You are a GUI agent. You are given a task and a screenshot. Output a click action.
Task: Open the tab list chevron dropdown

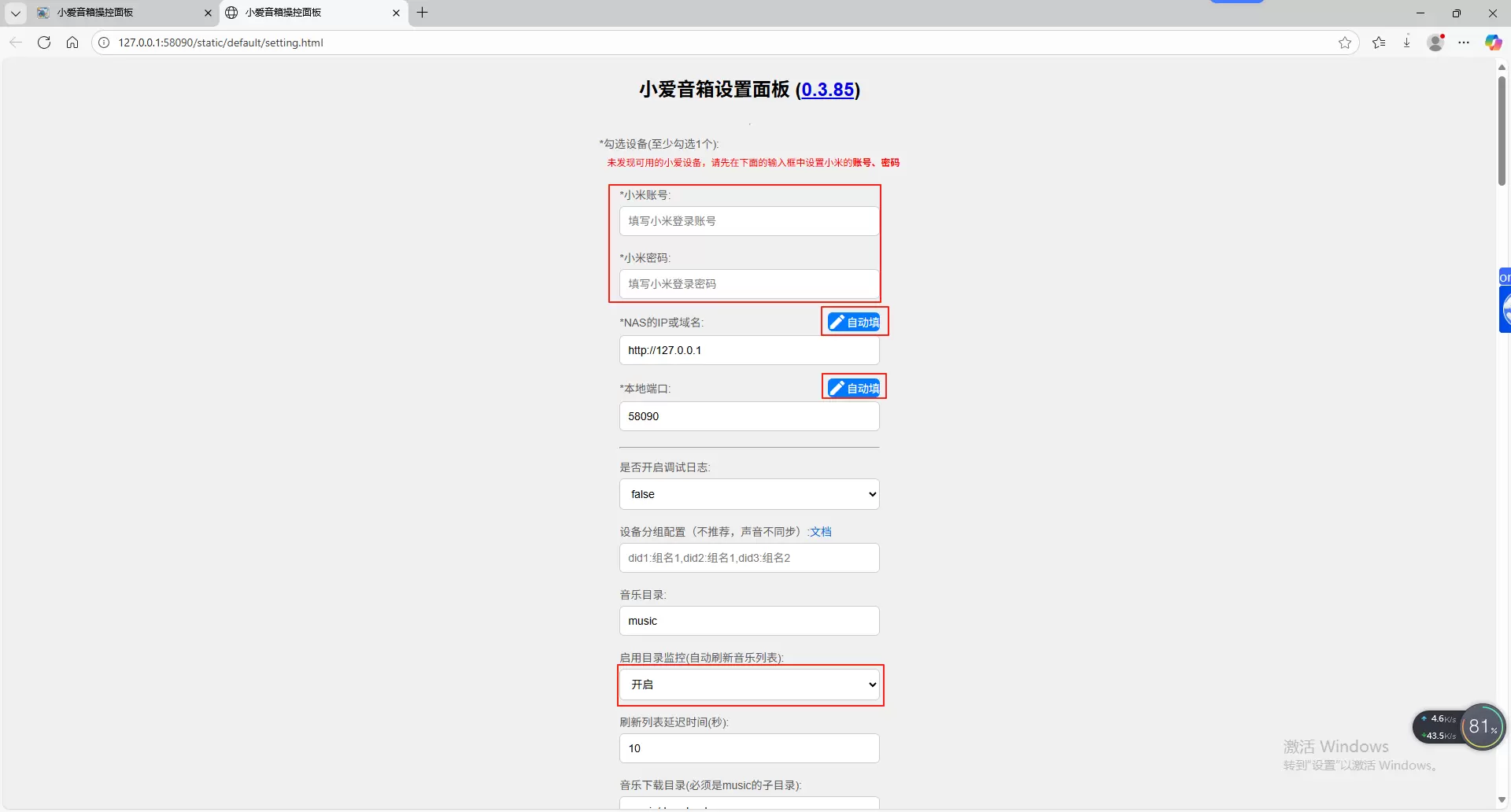coord(15,13)
